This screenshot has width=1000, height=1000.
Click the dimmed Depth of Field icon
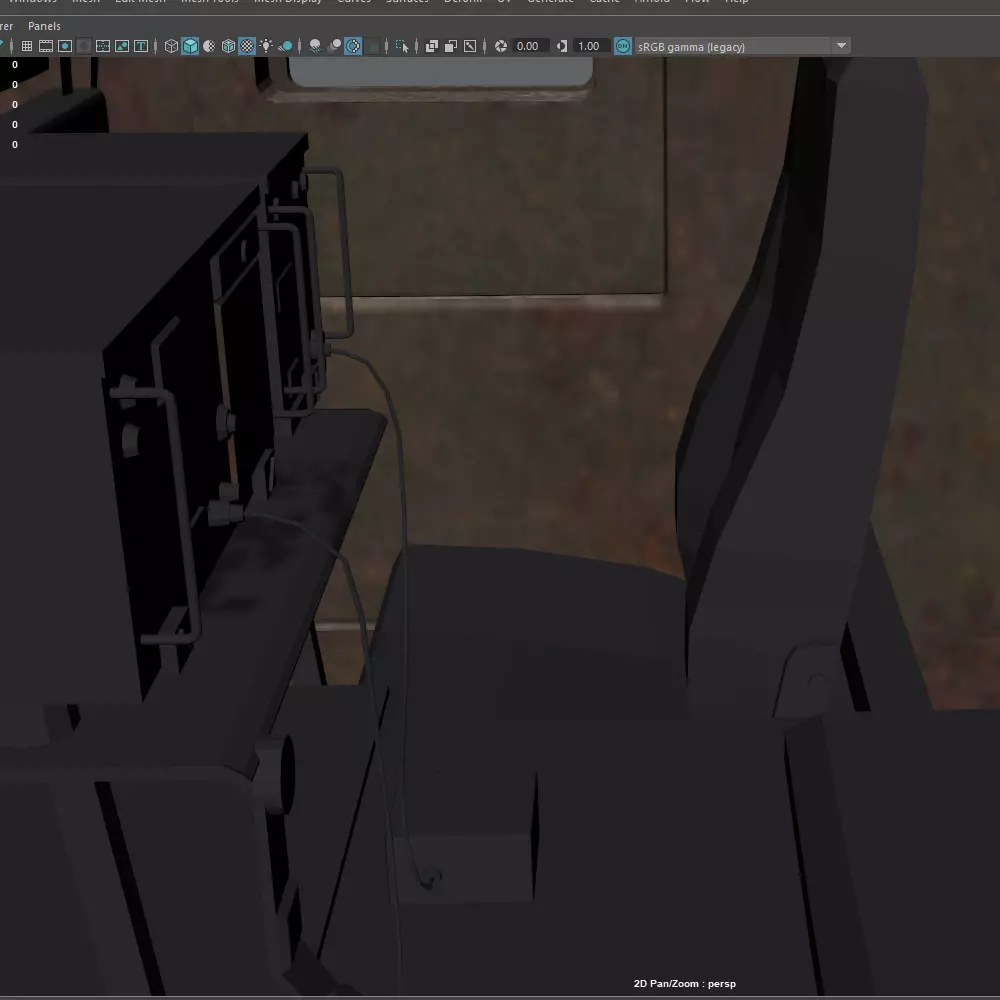[372, 46]
